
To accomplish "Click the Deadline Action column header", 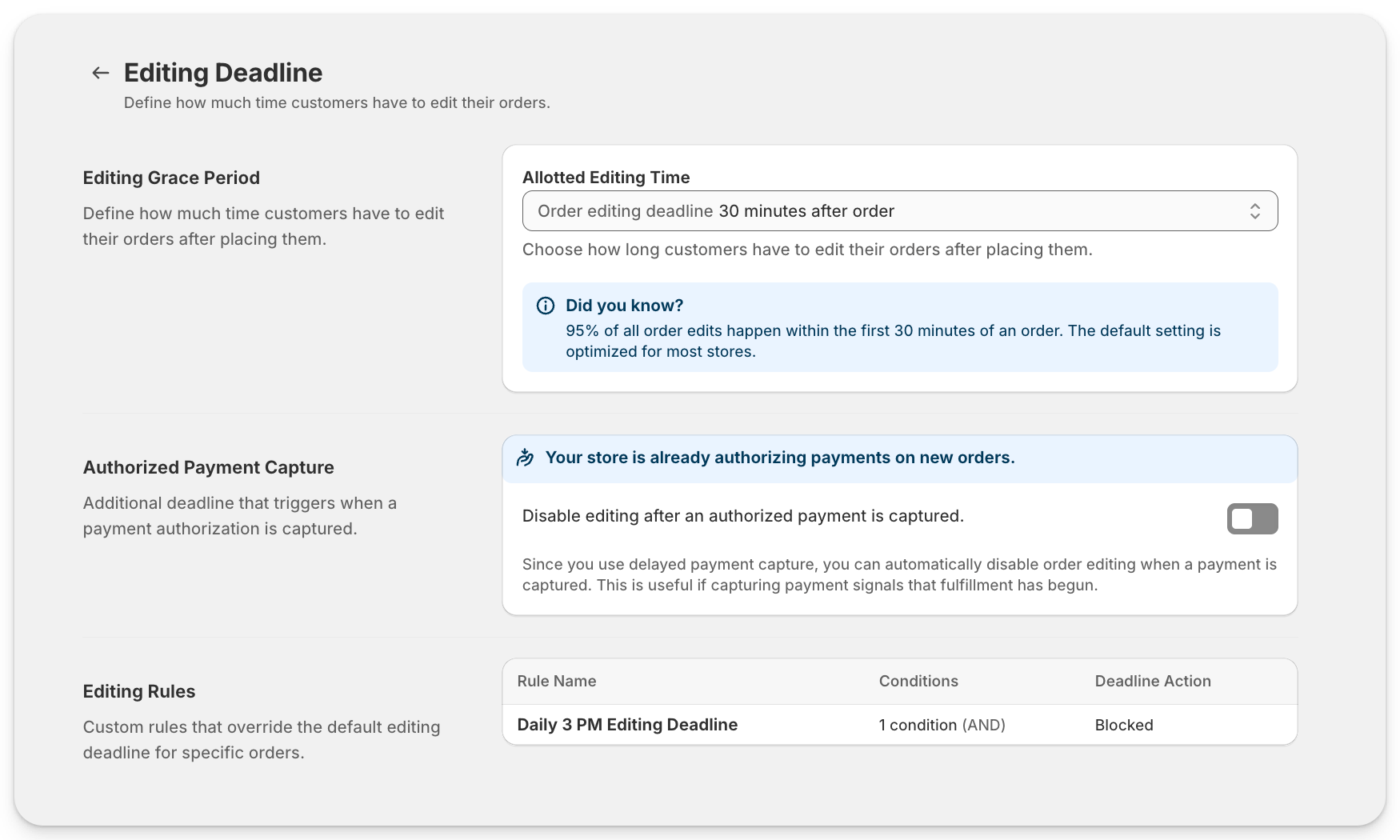I will (x=1153, y=681).
